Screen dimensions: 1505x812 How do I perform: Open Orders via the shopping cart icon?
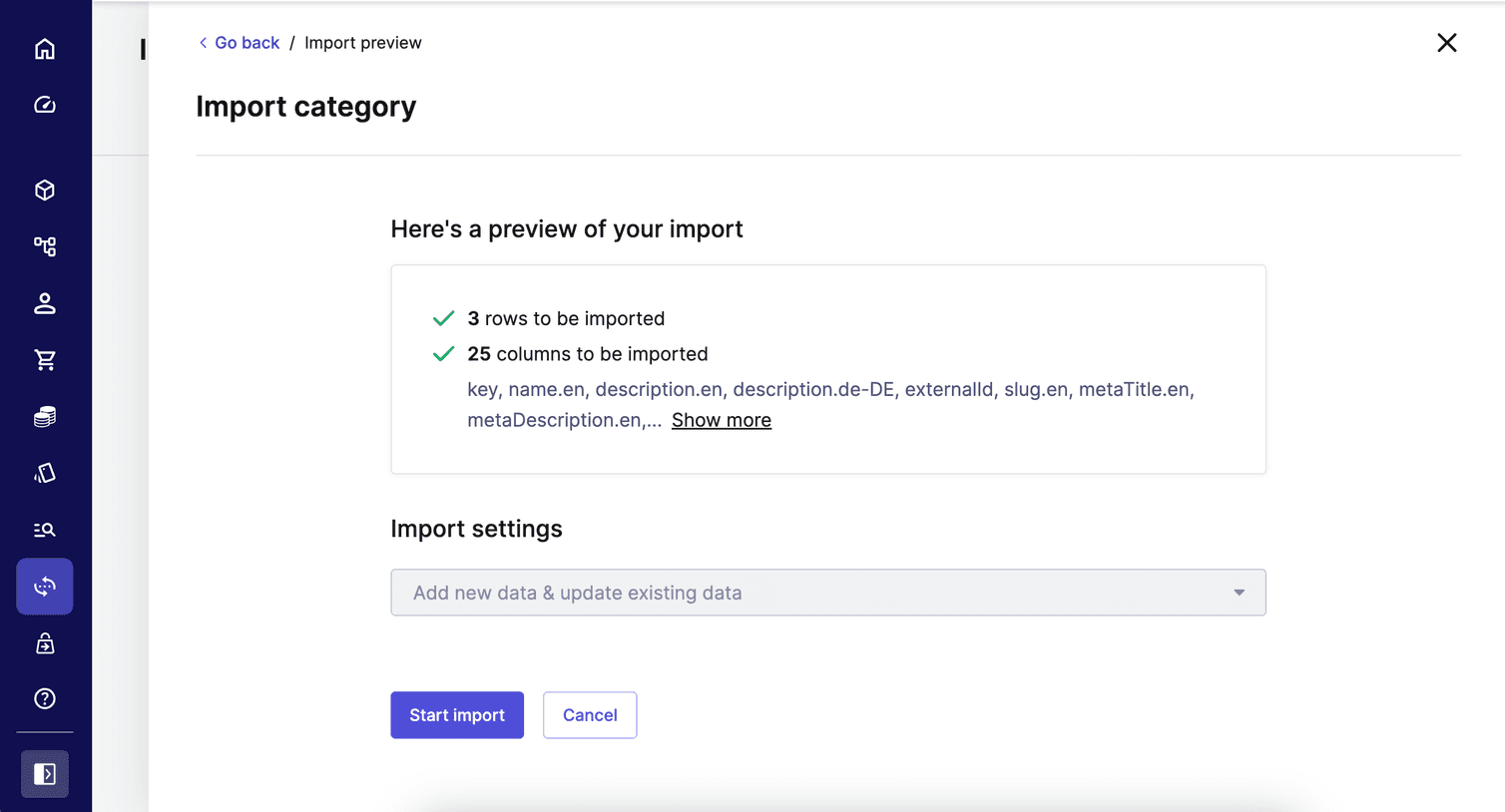44,360
